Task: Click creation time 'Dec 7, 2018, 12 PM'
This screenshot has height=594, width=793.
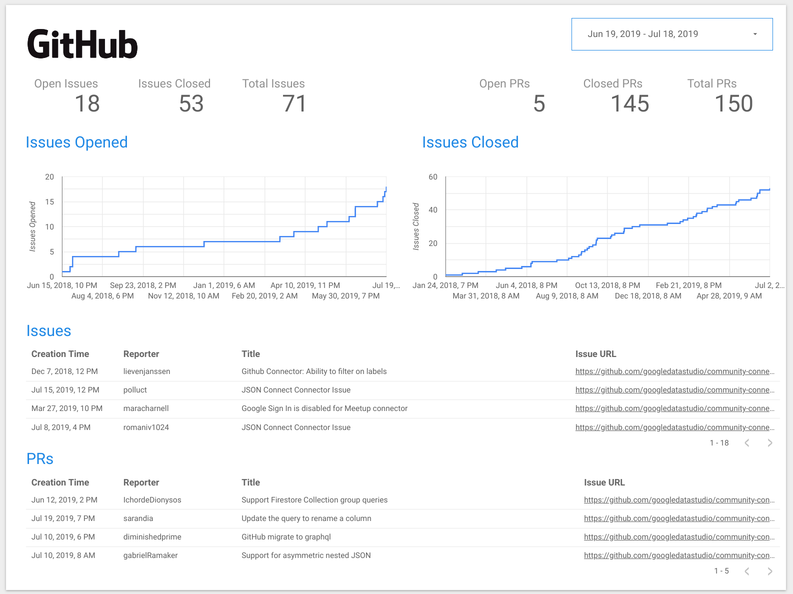Action: (x=65, y=372)
